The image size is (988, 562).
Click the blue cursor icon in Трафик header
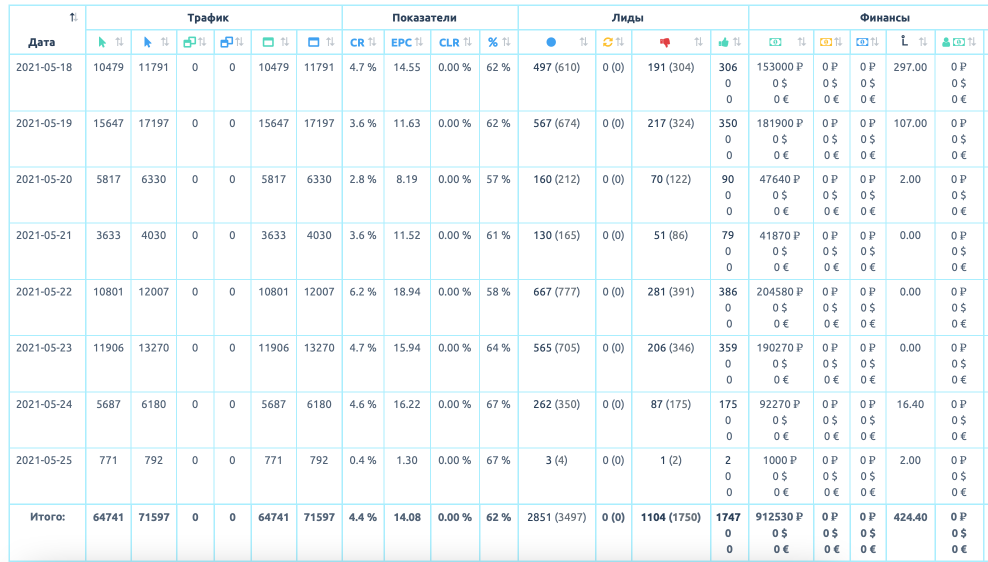point(147,42)
